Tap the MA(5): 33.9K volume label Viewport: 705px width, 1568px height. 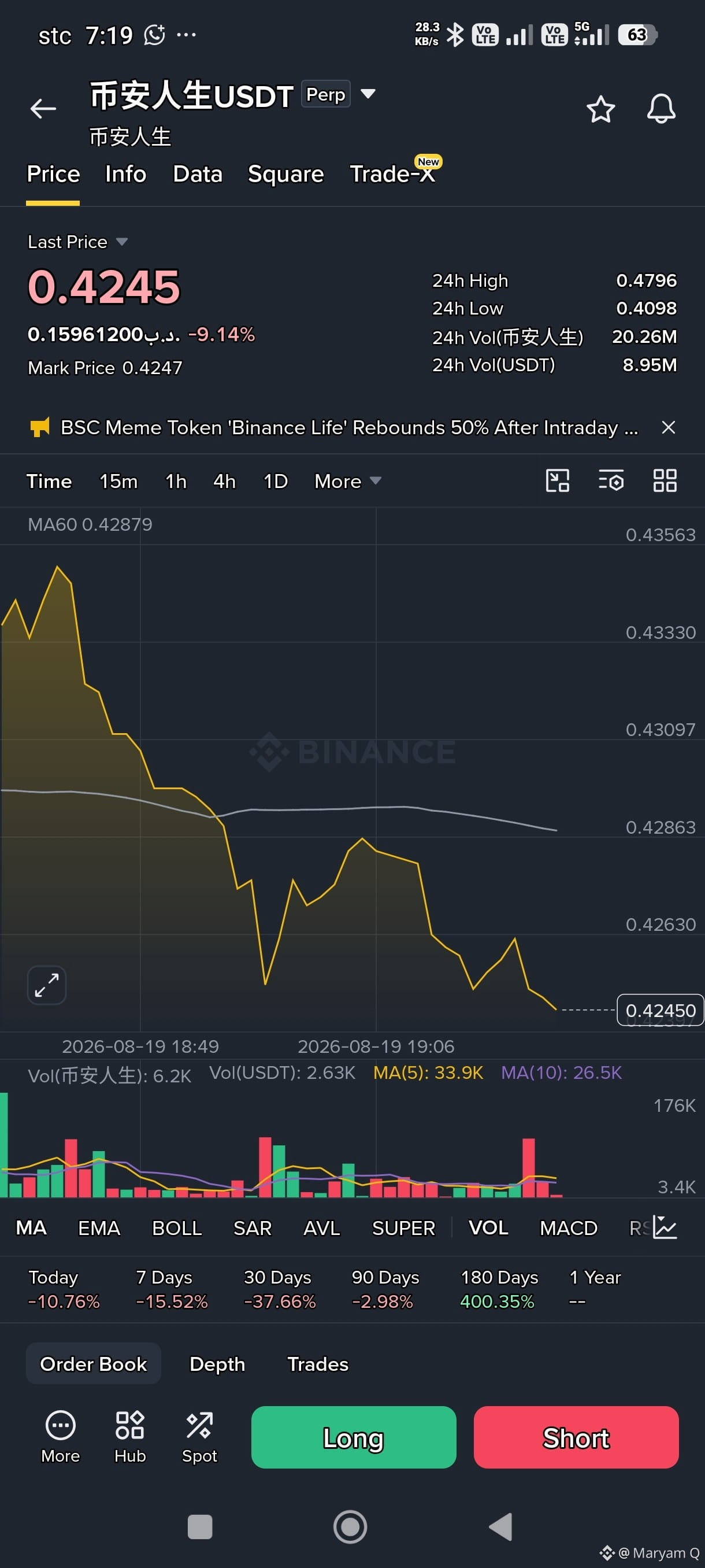(x=428, y=1072)
